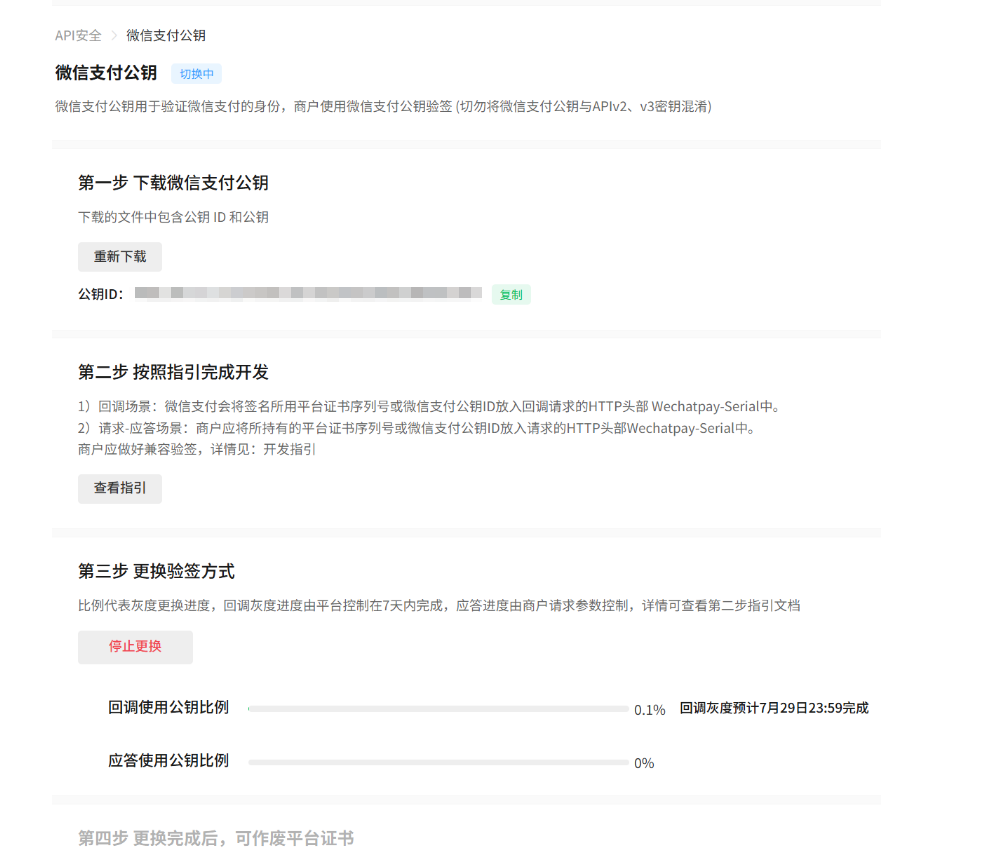This screenshot has width=999, height=862.
Task: Click the 1）回调场景 instruction line
Action: click(429, 406)
